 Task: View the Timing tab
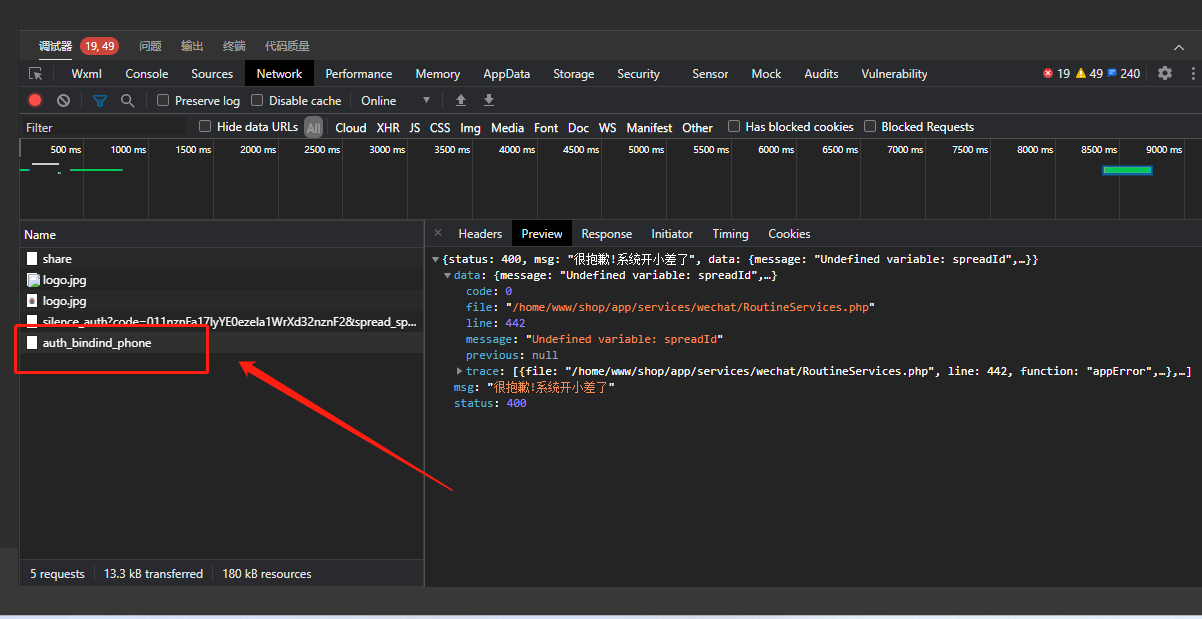click(730, 233)
